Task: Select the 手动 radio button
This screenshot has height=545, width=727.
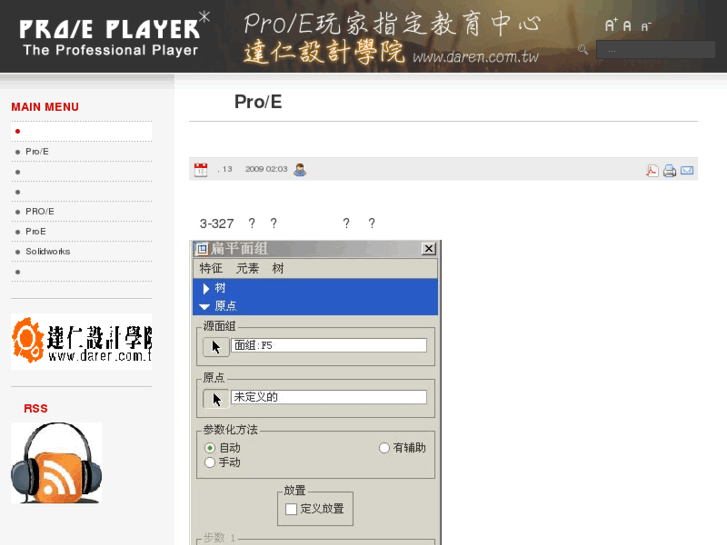Action: (x=210, y=462)
